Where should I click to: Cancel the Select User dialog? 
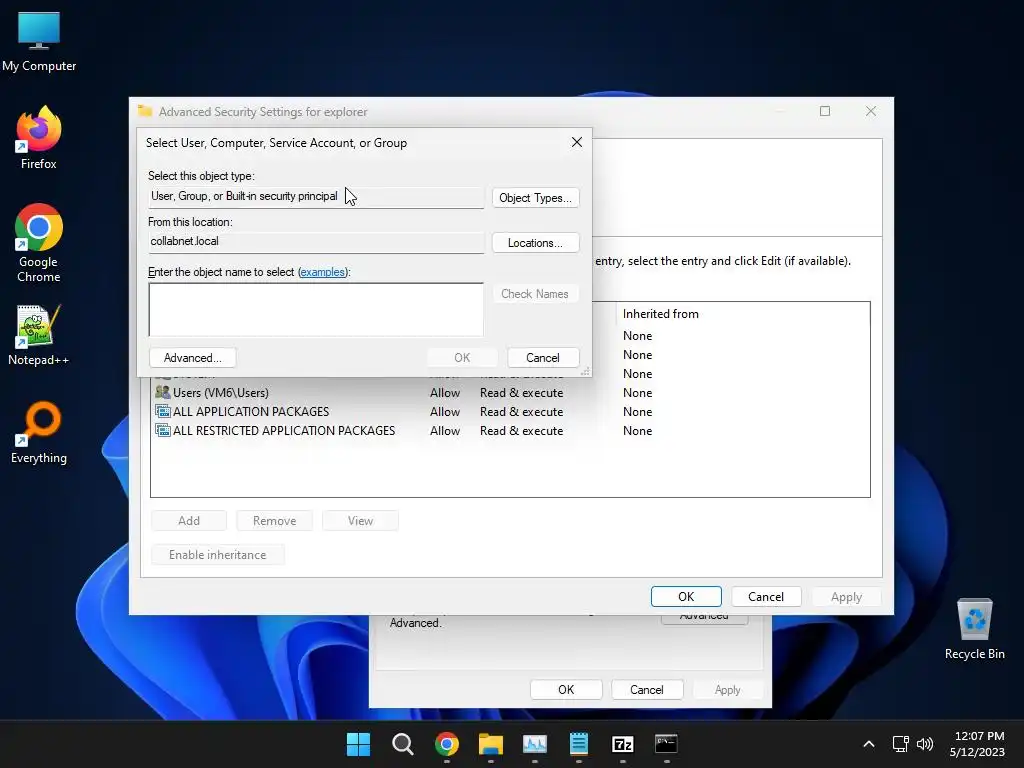(543, 358)
